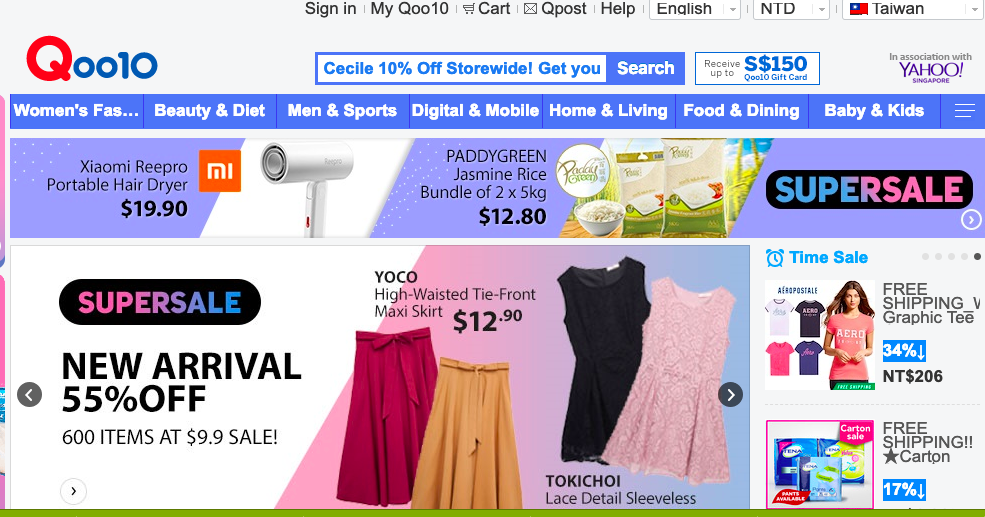Show next main carousel slide
Image resolution: width=985 pixels, height=517 pixels.
(x=730, y=395)
